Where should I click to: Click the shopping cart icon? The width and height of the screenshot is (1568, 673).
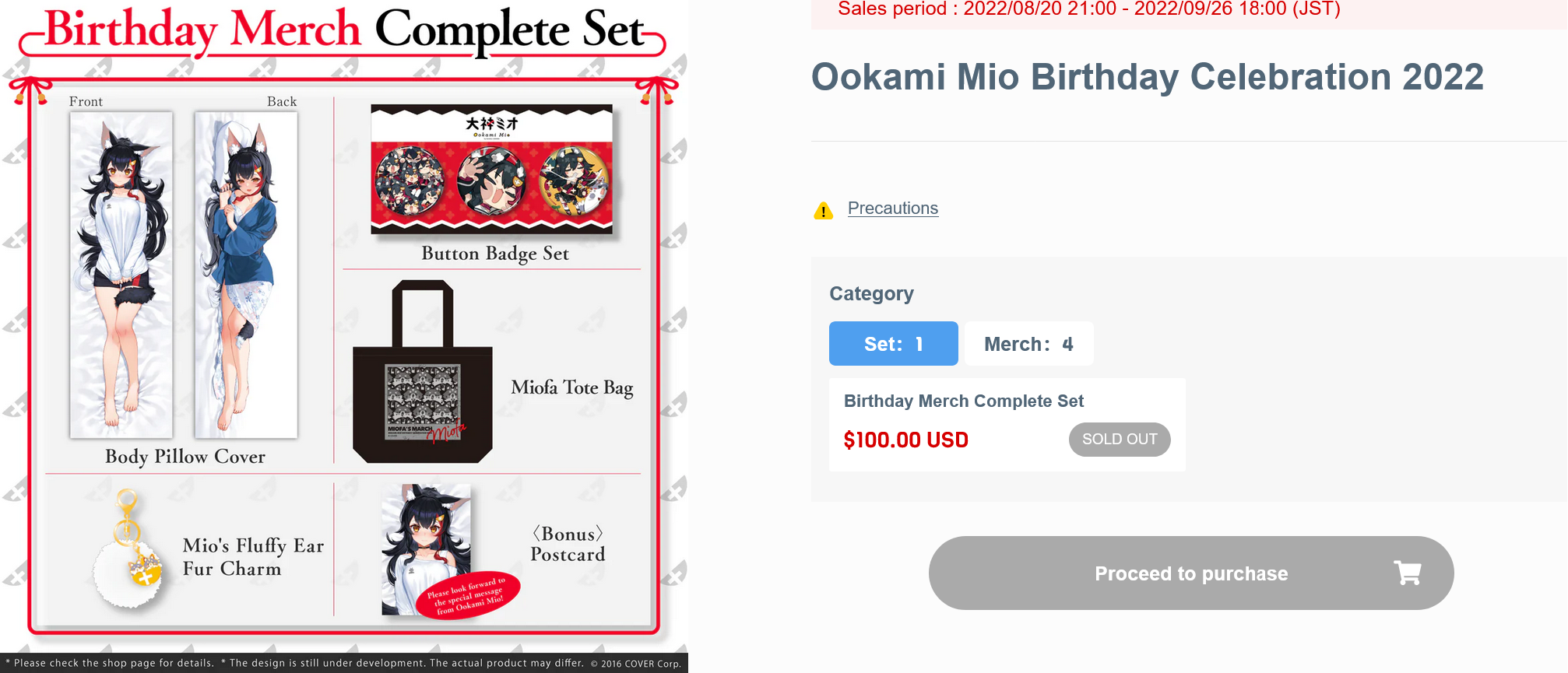1407,573
